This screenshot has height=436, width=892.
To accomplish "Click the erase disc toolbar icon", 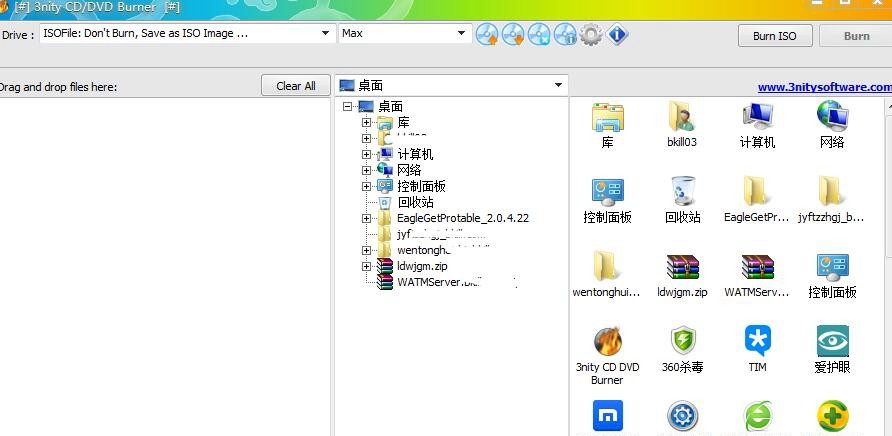I will 539,35.
